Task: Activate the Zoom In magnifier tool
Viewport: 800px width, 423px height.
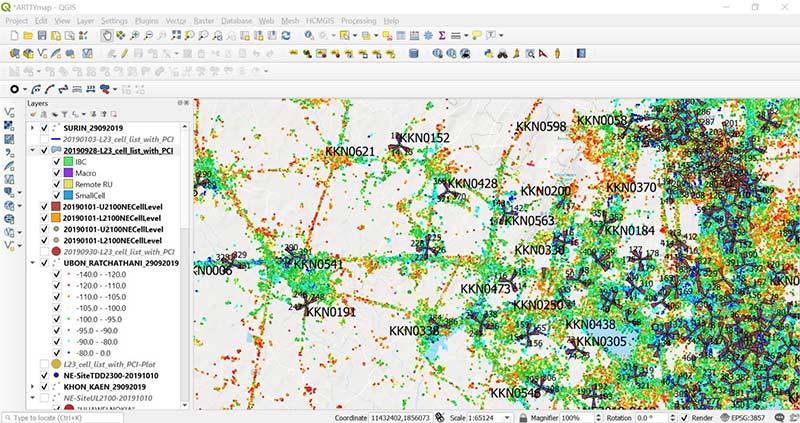Action: [x=135, y=35]
